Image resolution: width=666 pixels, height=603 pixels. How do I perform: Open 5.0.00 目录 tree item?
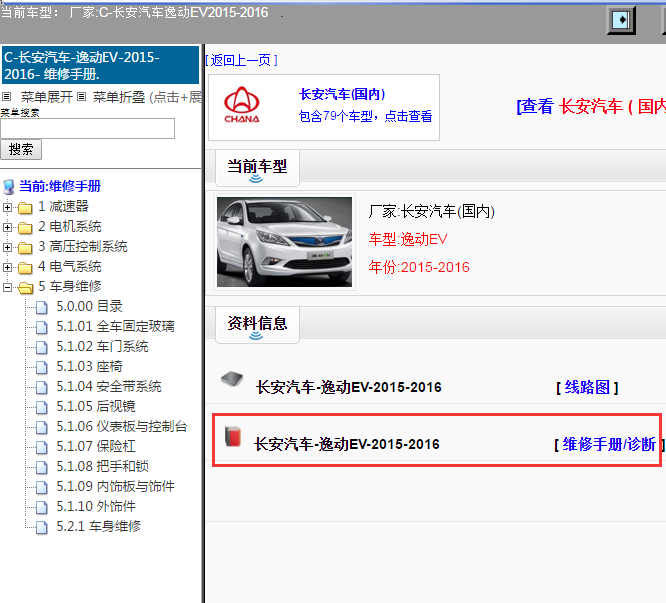coord(89,307)
